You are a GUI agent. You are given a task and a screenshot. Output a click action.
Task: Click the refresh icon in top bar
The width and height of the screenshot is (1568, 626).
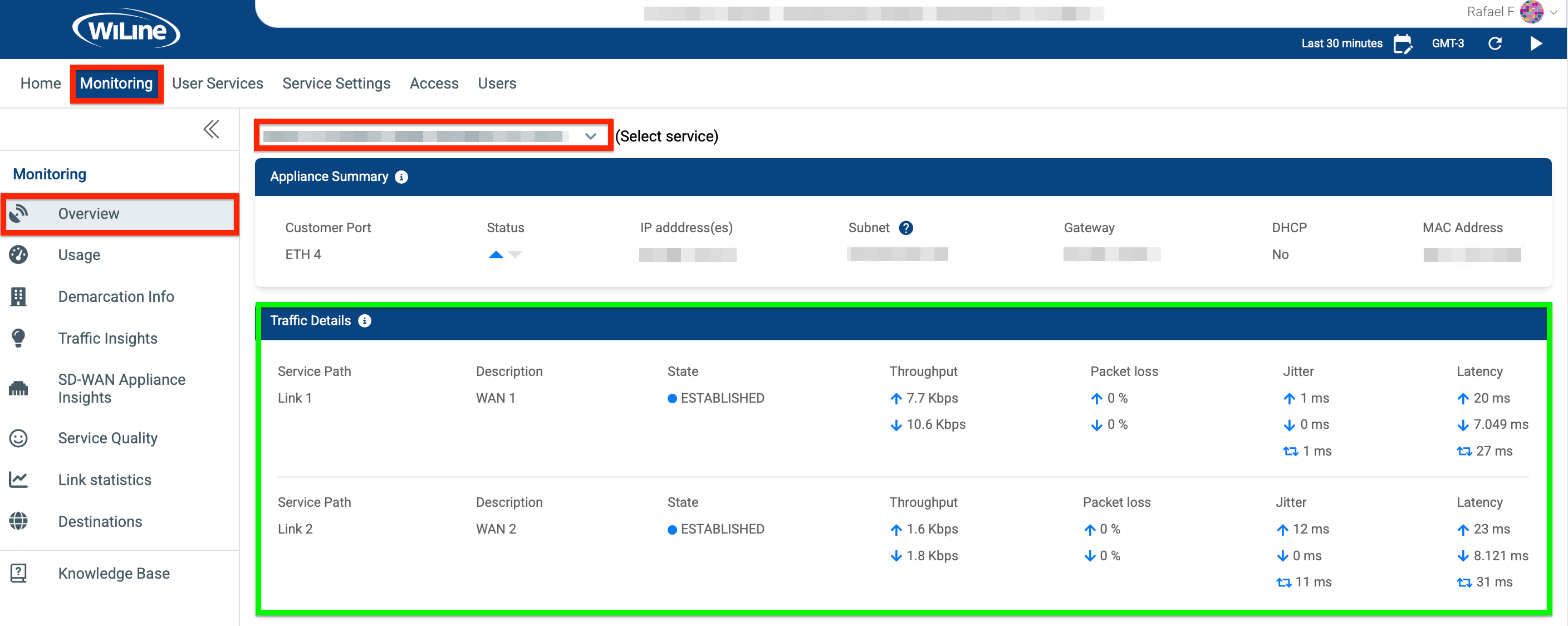[1494, 44]
